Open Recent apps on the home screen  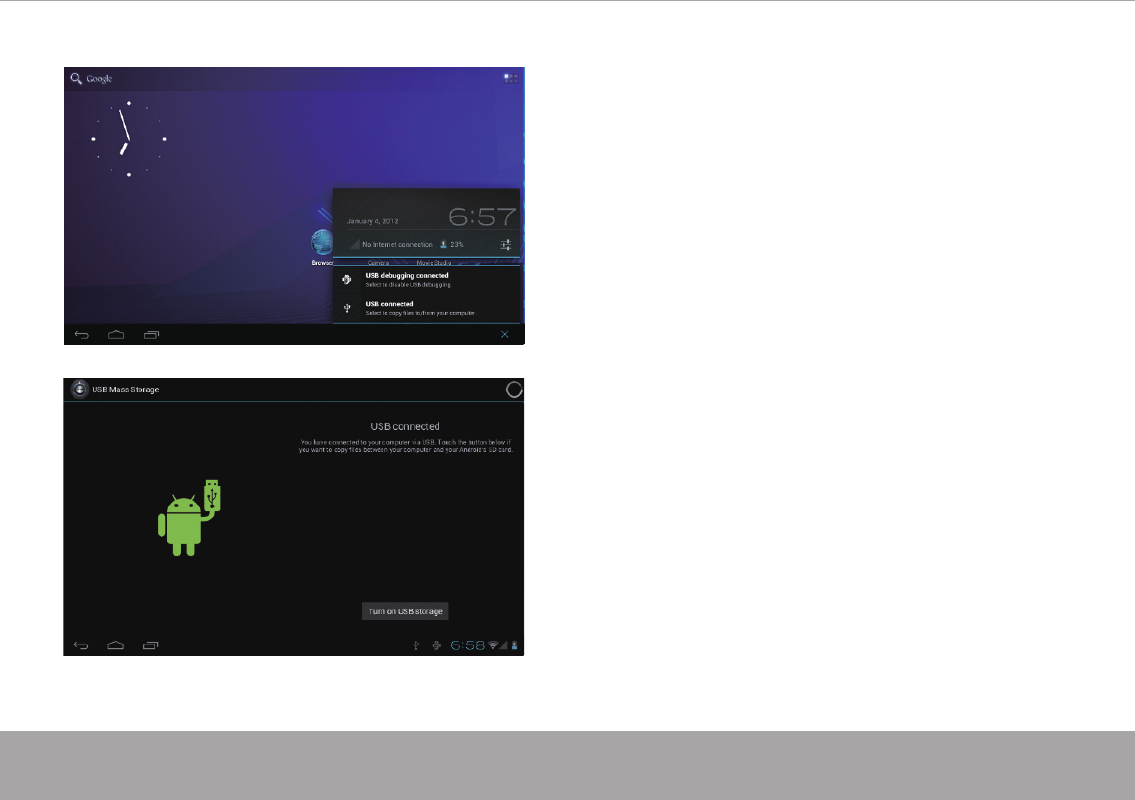pos(151,334)
